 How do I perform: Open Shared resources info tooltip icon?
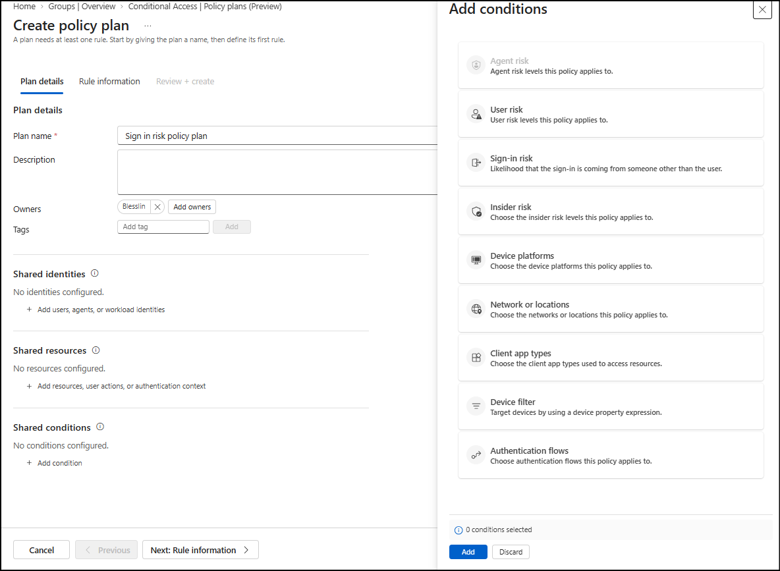point(96,350)
